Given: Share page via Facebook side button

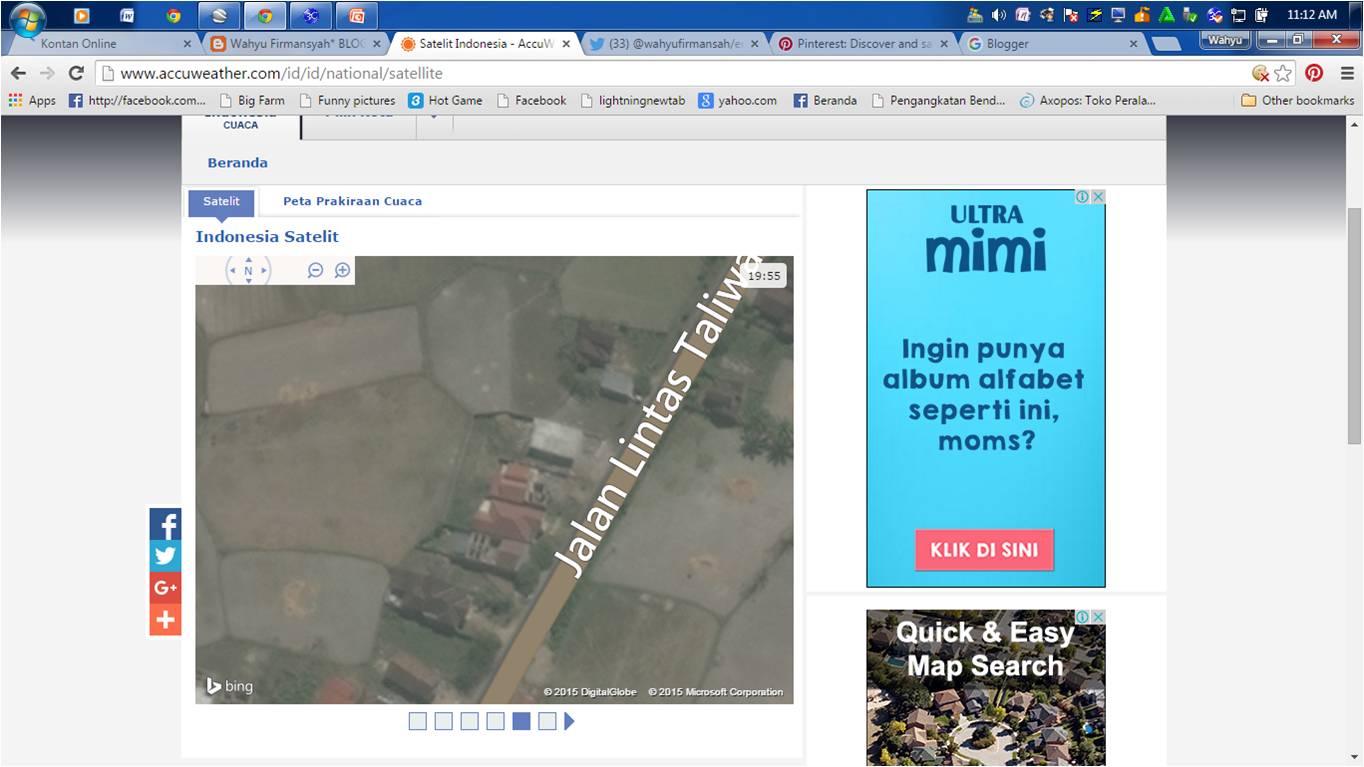Looking at the screenshot, I should [x=166, y=524].
